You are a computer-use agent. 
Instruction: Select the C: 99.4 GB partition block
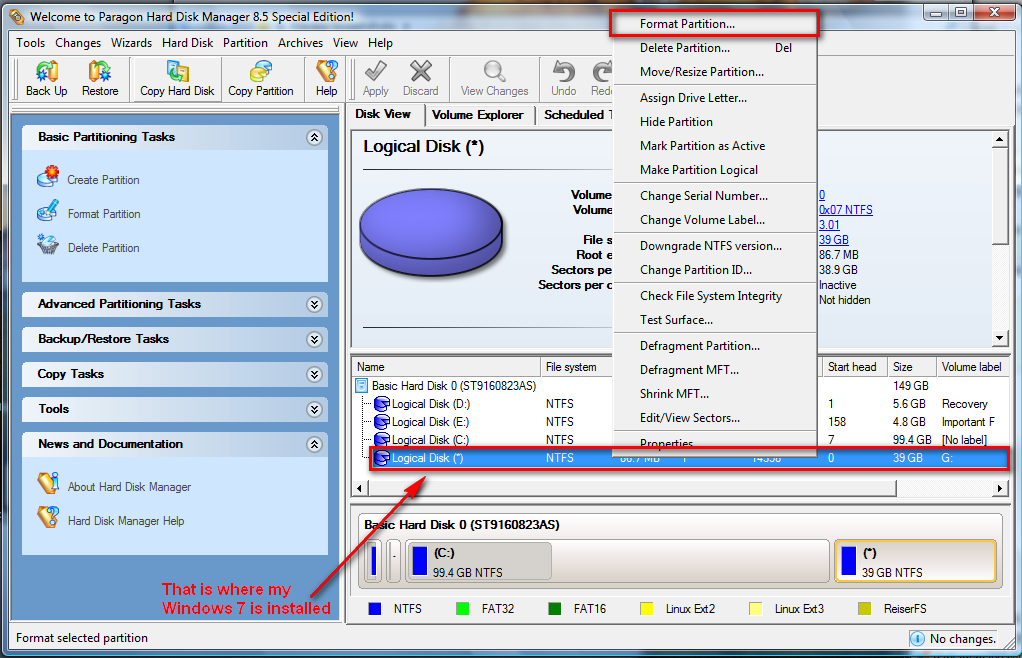pos(478,562)
